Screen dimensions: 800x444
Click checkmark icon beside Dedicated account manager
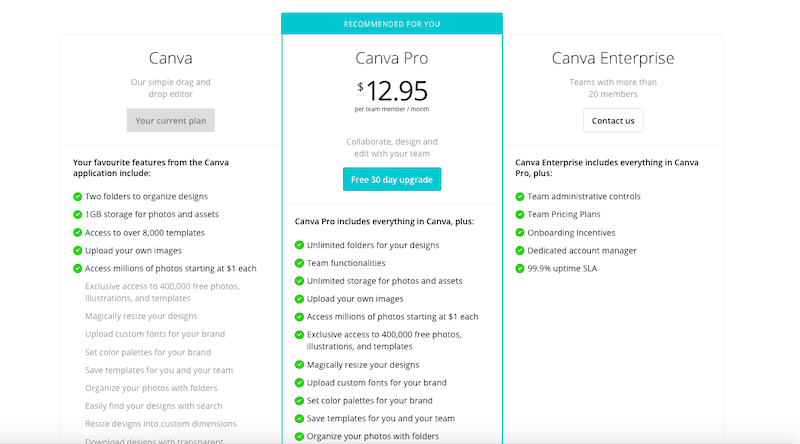click(x=520, y=251)
